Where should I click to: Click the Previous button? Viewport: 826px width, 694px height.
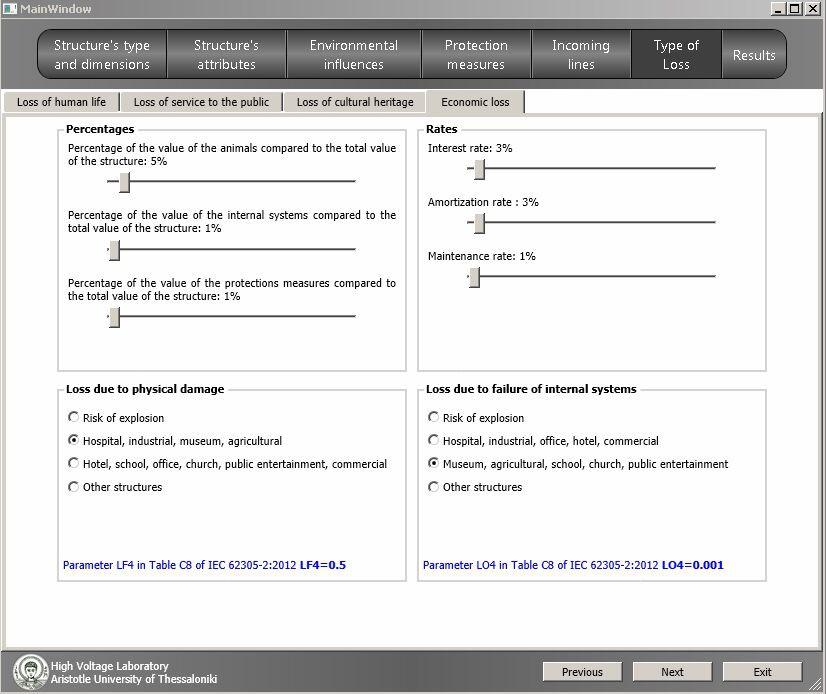coord(582,672)
